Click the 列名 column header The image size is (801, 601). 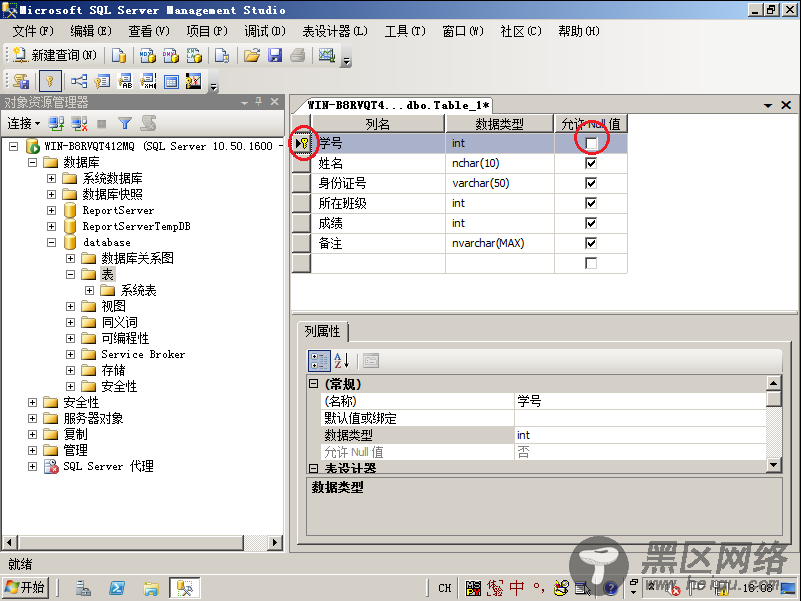tap(378, 124)
